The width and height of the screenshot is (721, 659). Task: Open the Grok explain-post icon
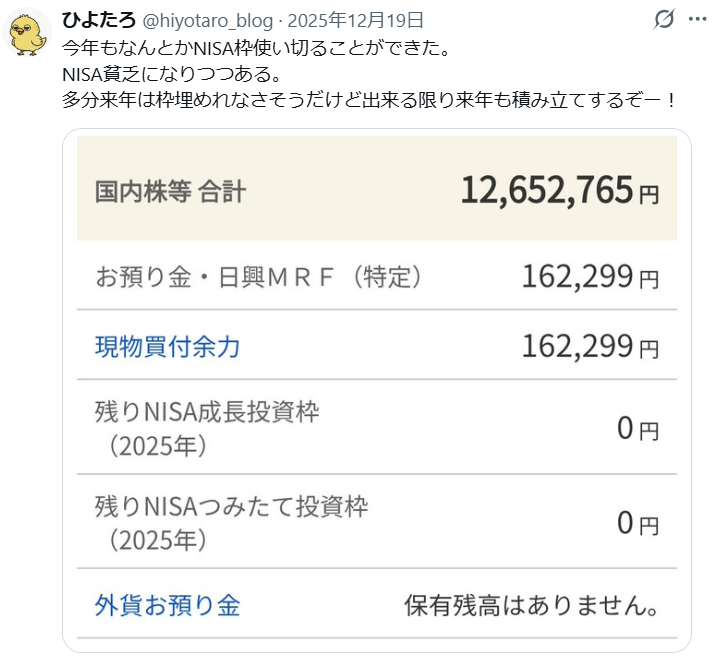tap(663, 20)
